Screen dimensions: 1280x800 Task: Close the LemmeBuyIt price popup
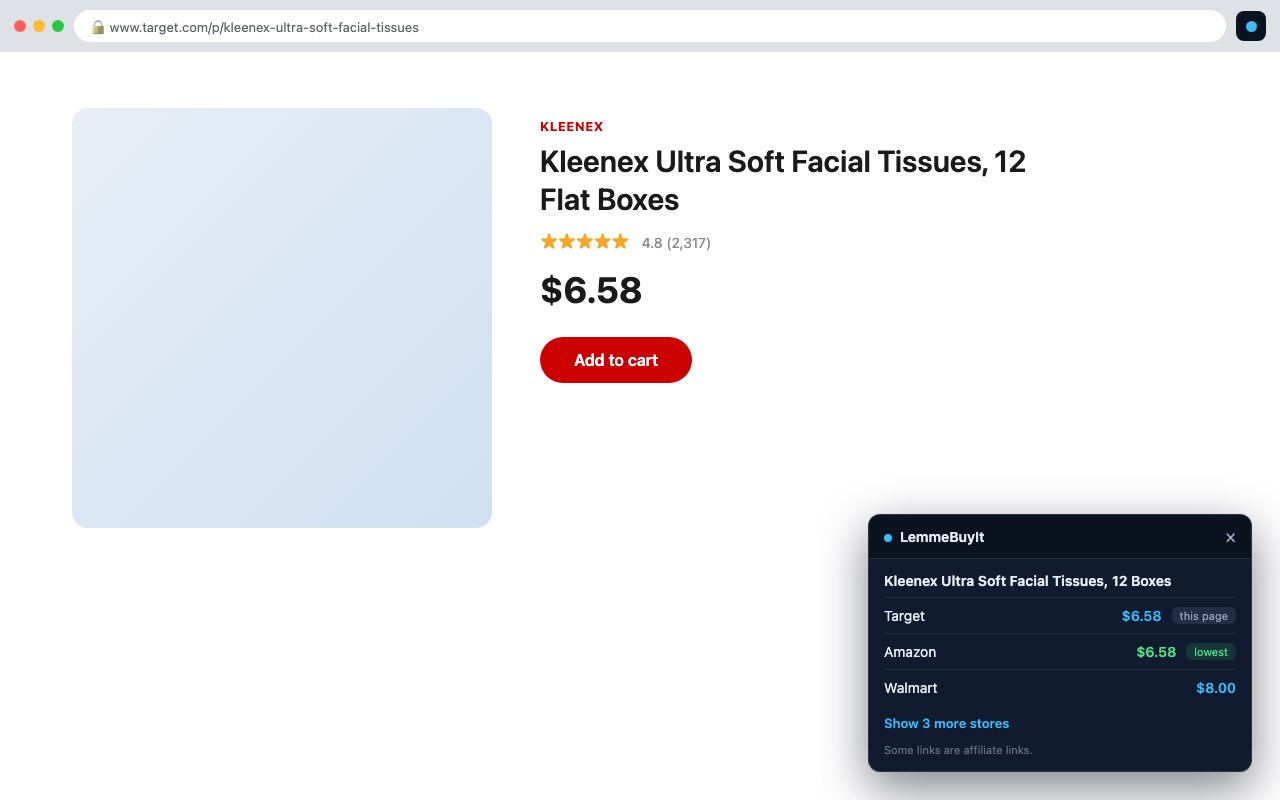click(x=1230, y=538)
